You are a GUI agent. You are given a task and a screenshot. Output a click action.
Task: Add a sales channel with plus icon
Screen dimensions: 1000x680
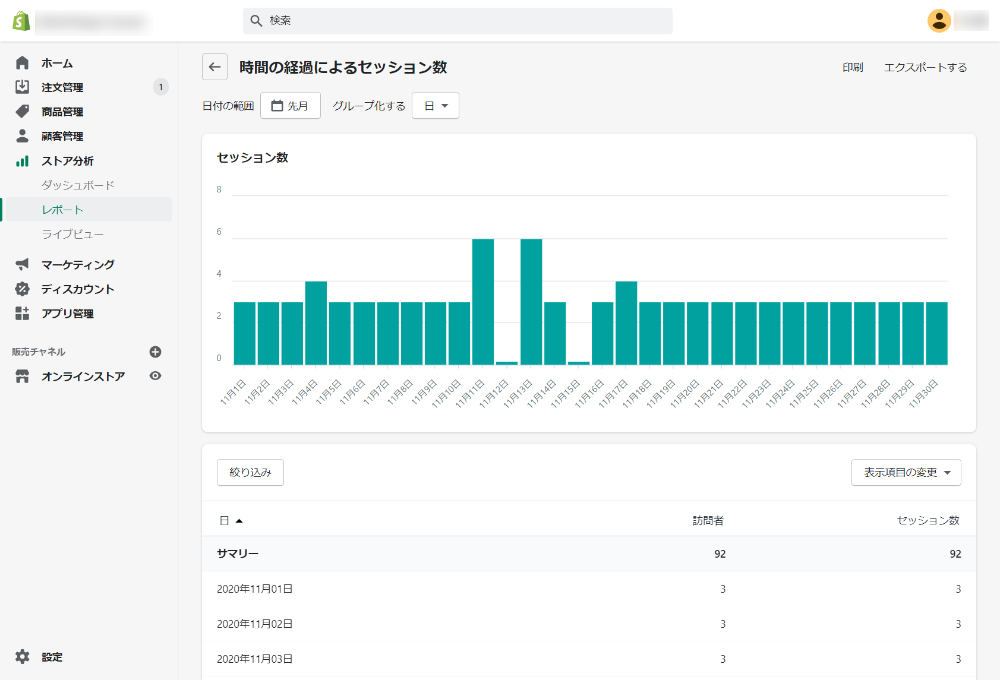coord(155,351)
